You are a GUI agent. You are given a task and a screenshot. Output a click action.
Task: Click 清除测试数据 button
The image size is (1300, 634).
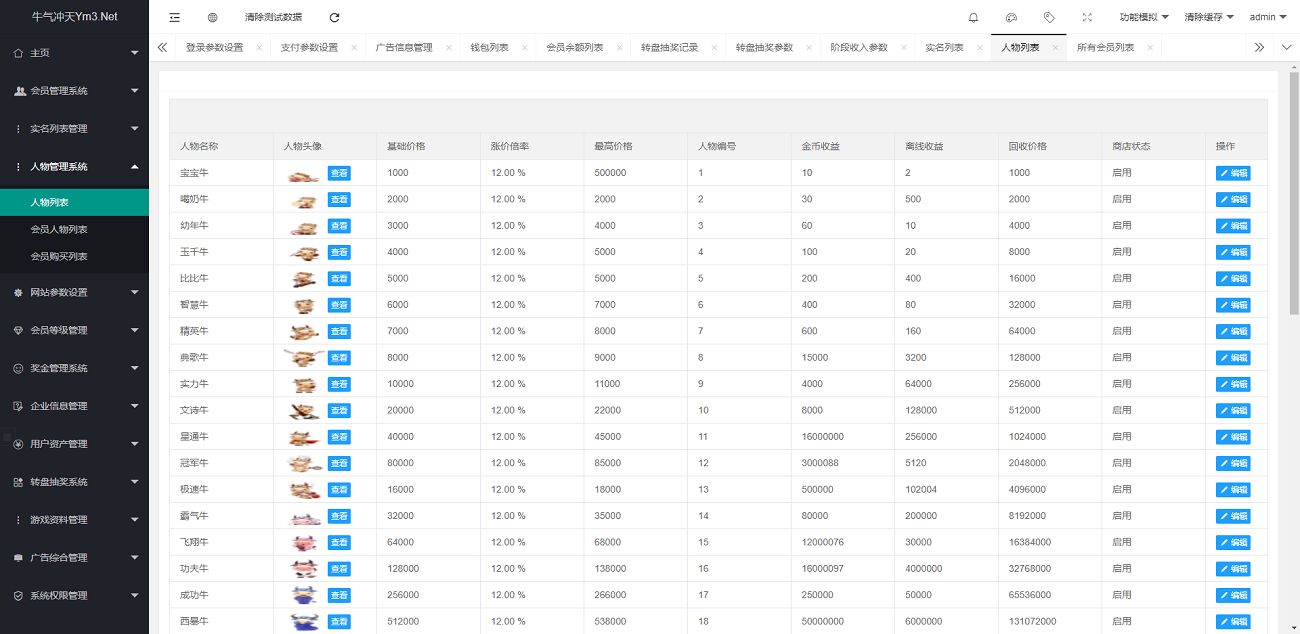point(273,17)
